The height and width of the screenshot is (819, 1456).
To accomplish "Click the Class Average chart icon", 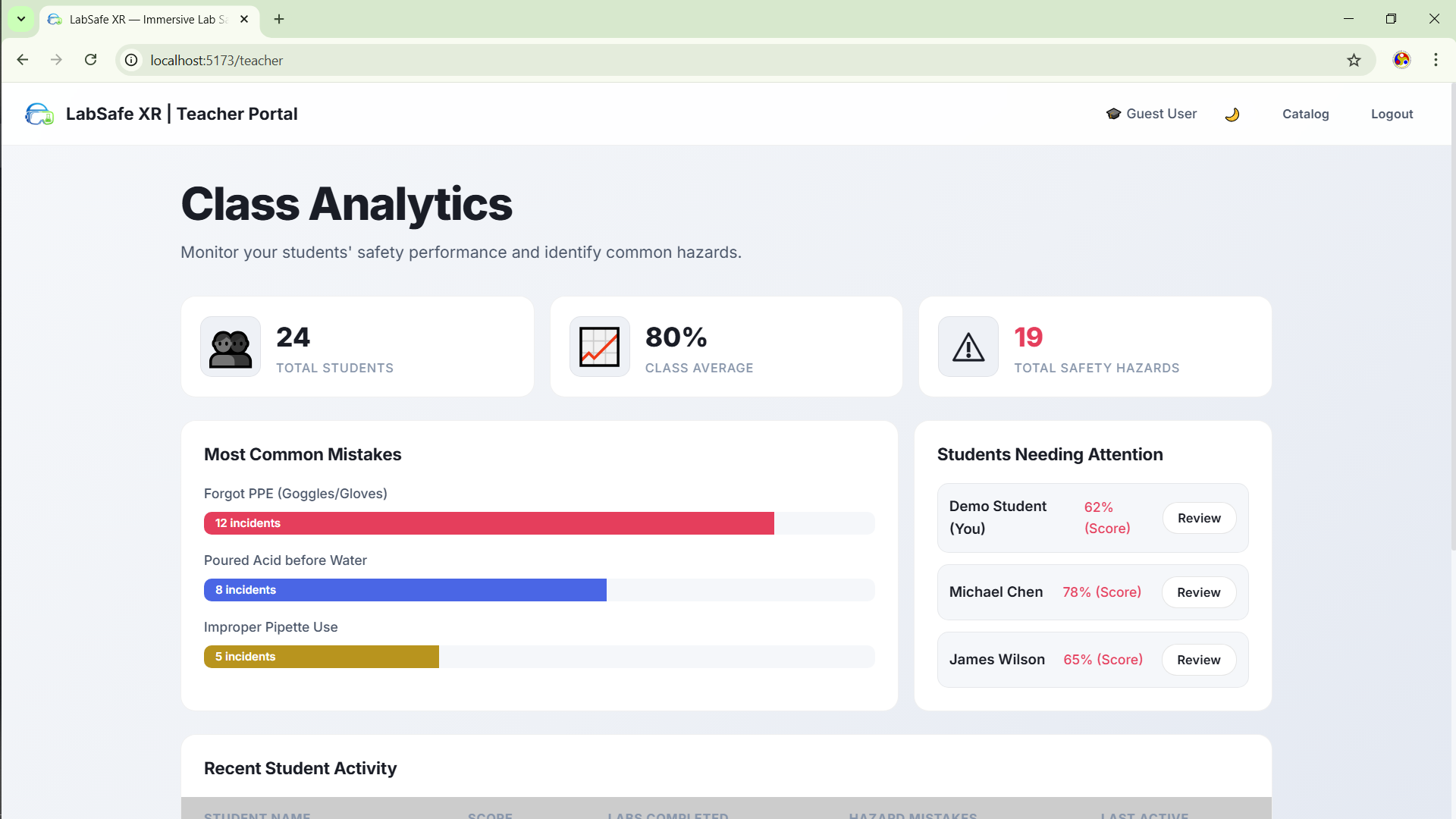I will pos(599,347).
